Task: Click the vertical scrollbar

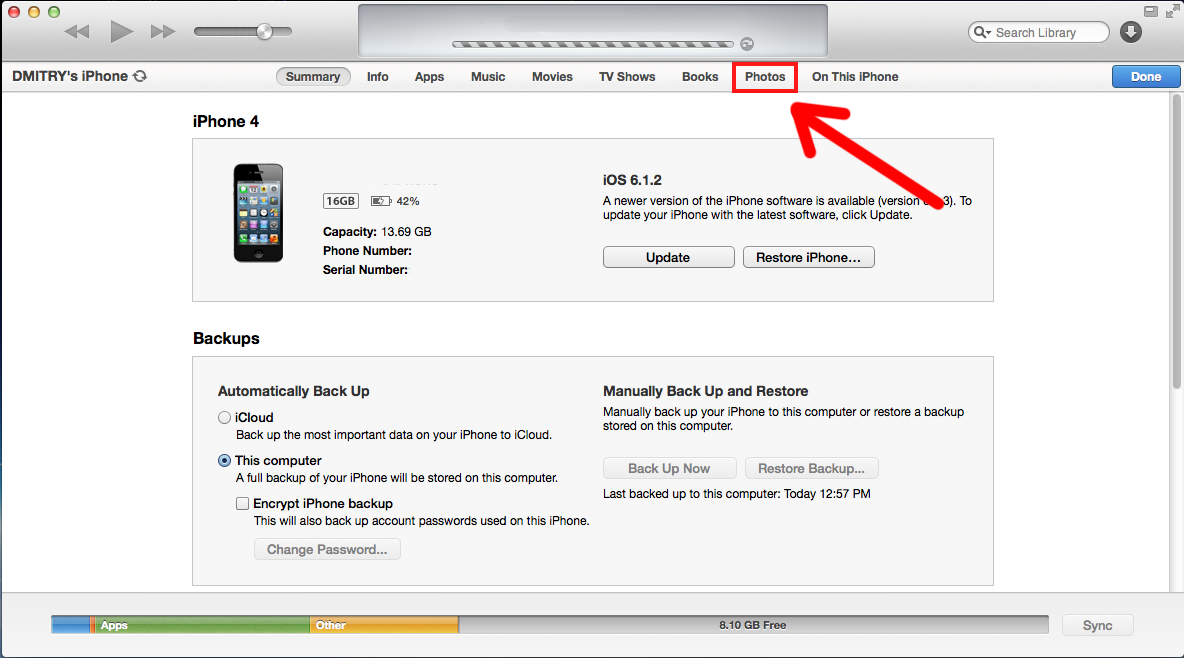Action: pyautogui.click(x=1176, y=242)
